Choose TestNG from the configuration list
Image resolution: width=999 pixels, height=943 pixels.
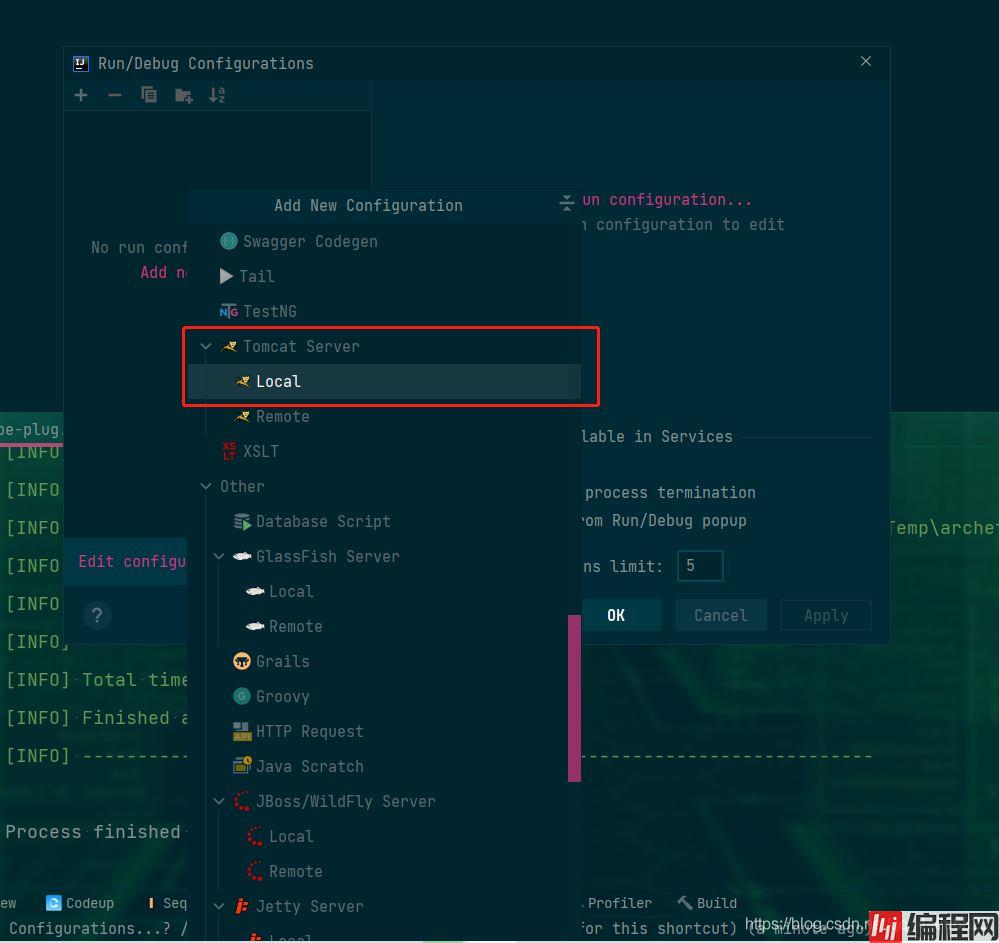pos(269,311)
